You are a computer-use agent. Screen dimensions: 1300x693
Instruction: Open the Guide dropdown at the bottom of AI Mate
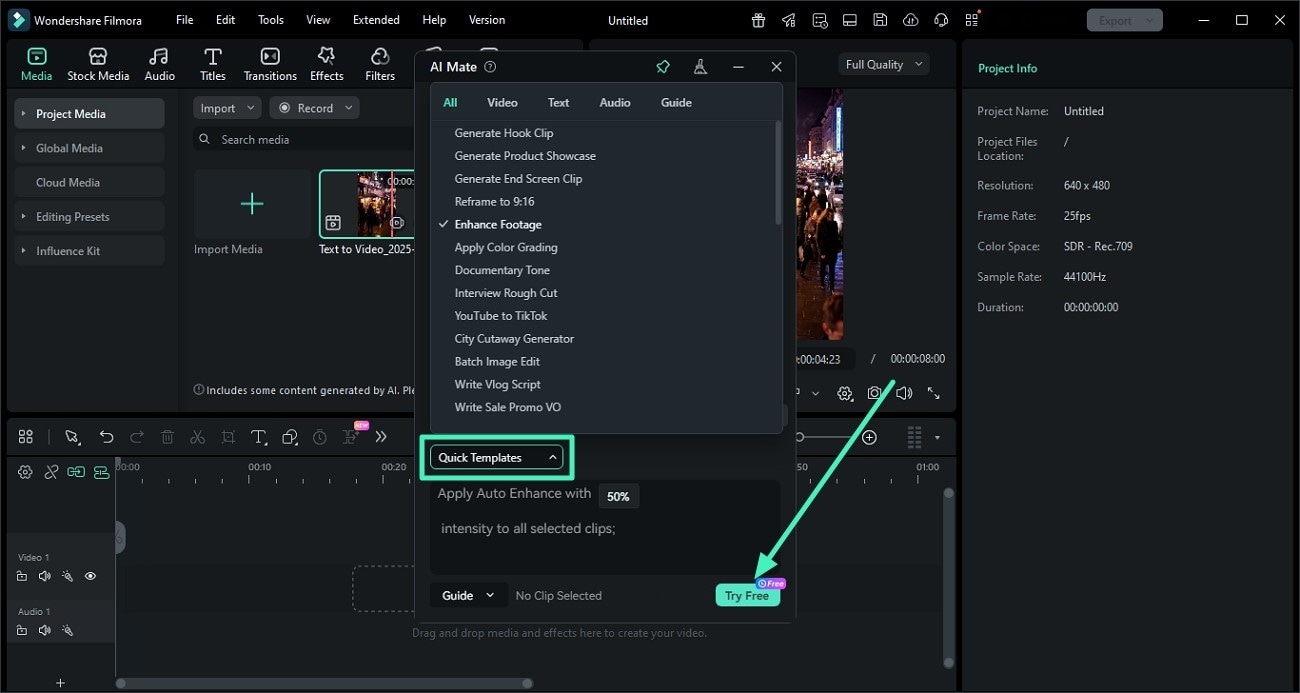[x=469, y=595]
